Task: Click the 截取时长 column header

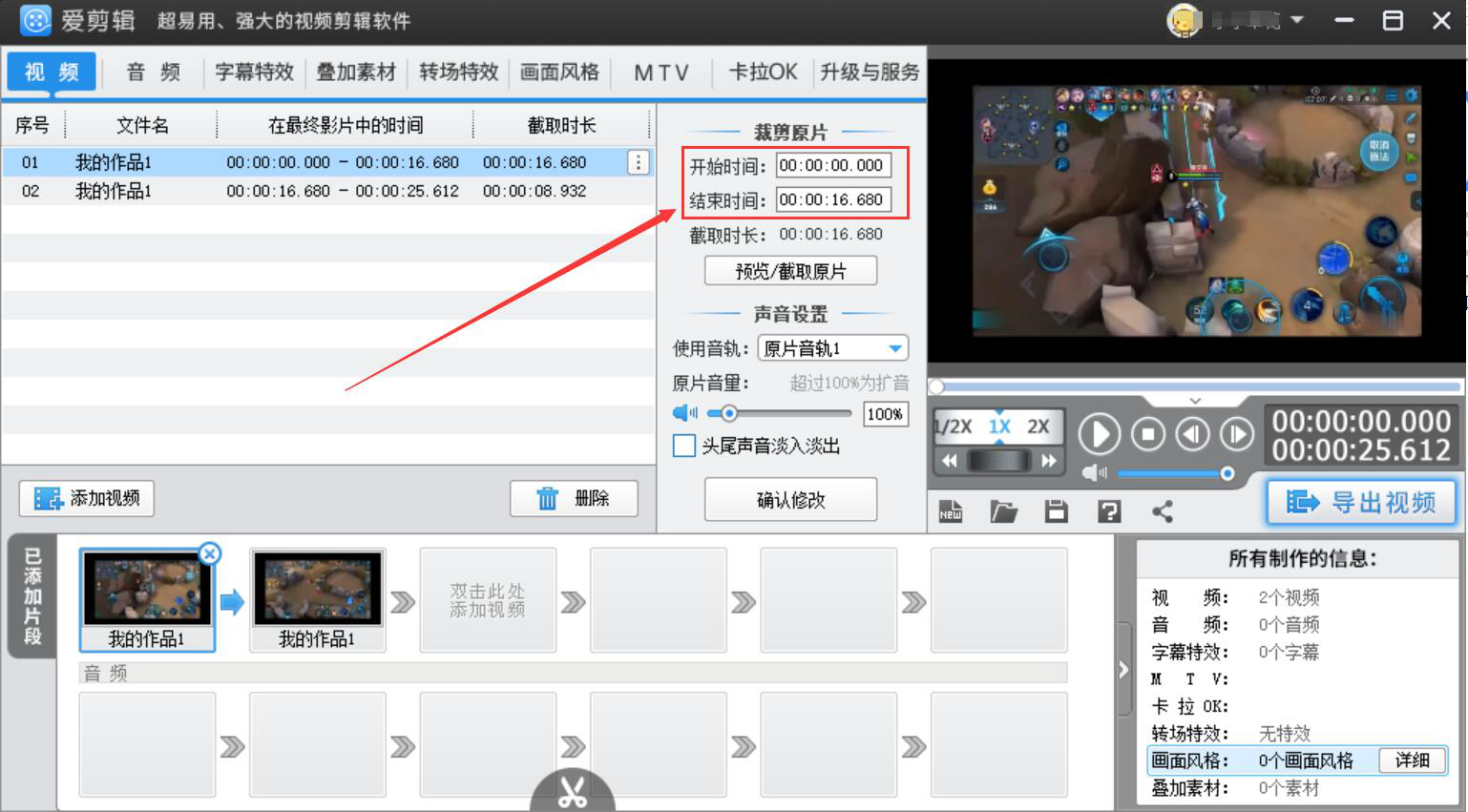Action: pos(561,125)
